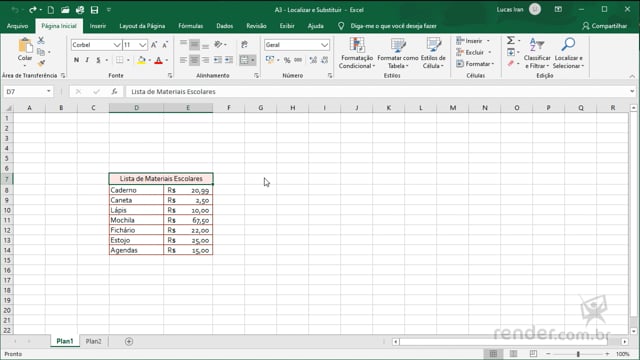
Task: Toggle Mesclar e Centralizar merge button
Action: (x=244, y=60)
